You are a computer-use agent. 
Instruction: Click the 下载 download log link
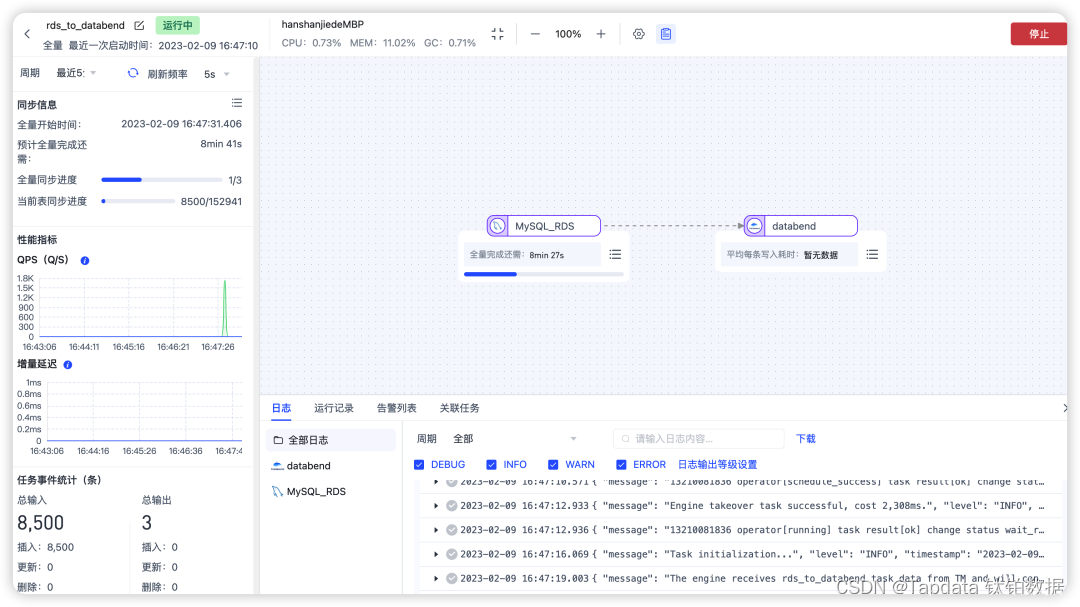(x=805, y=439)
